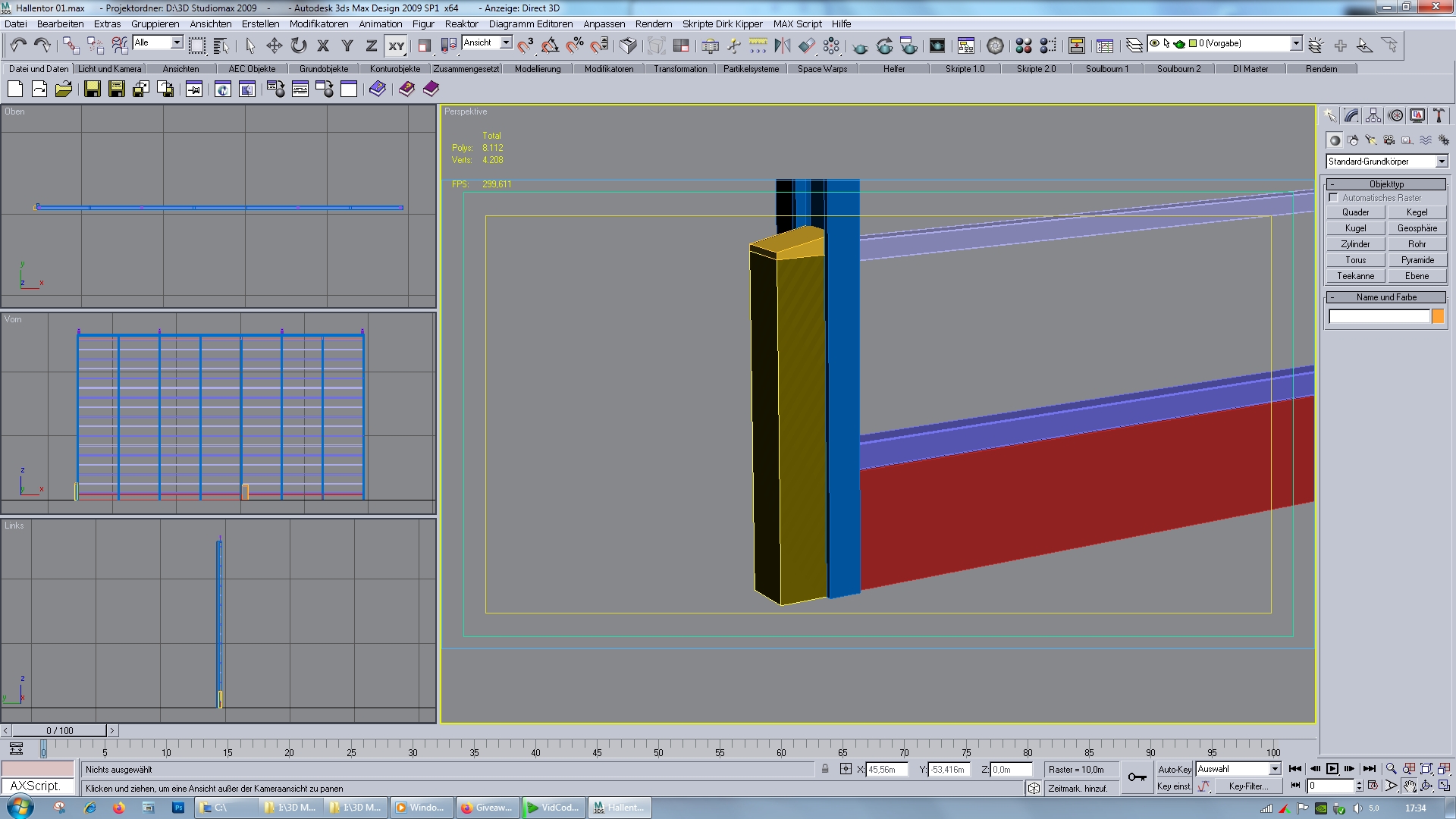Viewport: 1456px width, 819px height.
Task: Click the orange object color swatch
Action: pos(1438,317)
